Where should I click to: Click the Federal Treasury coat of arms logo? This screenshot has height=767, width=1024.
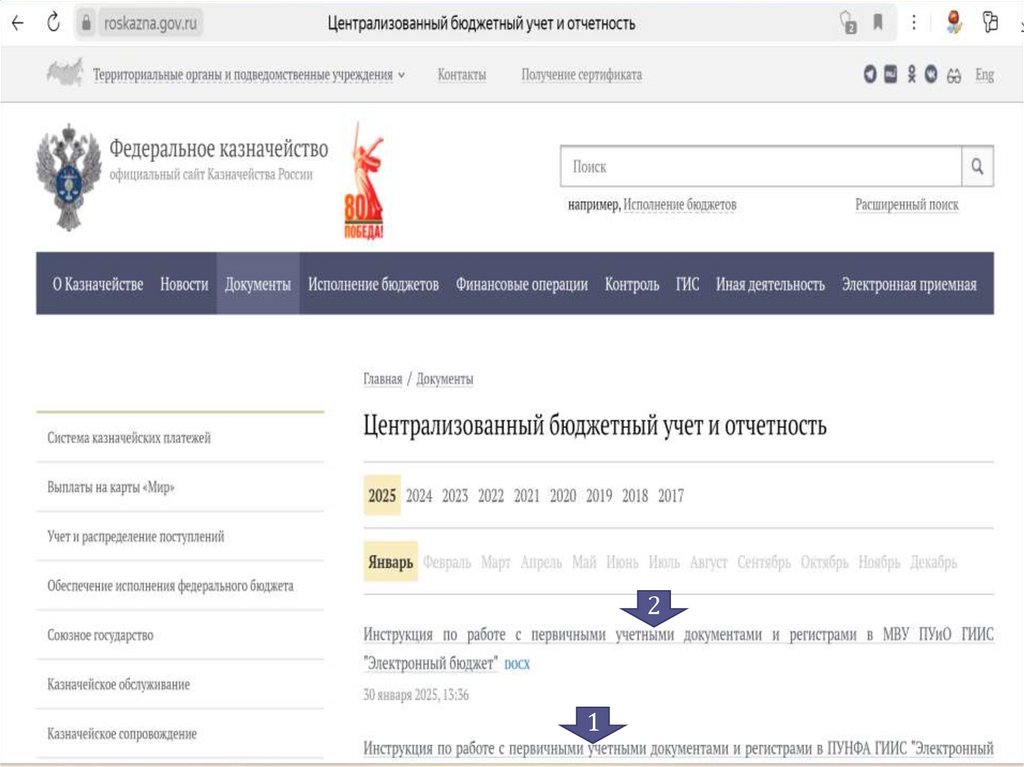pos(69,177)
